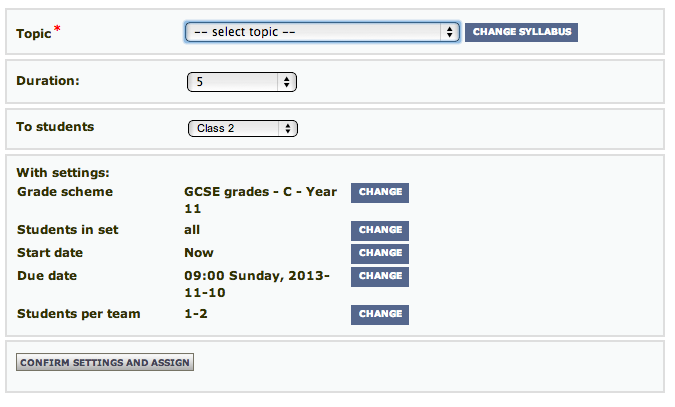Change the Students per team setting
675x407 pixels.
click(380, 314)
